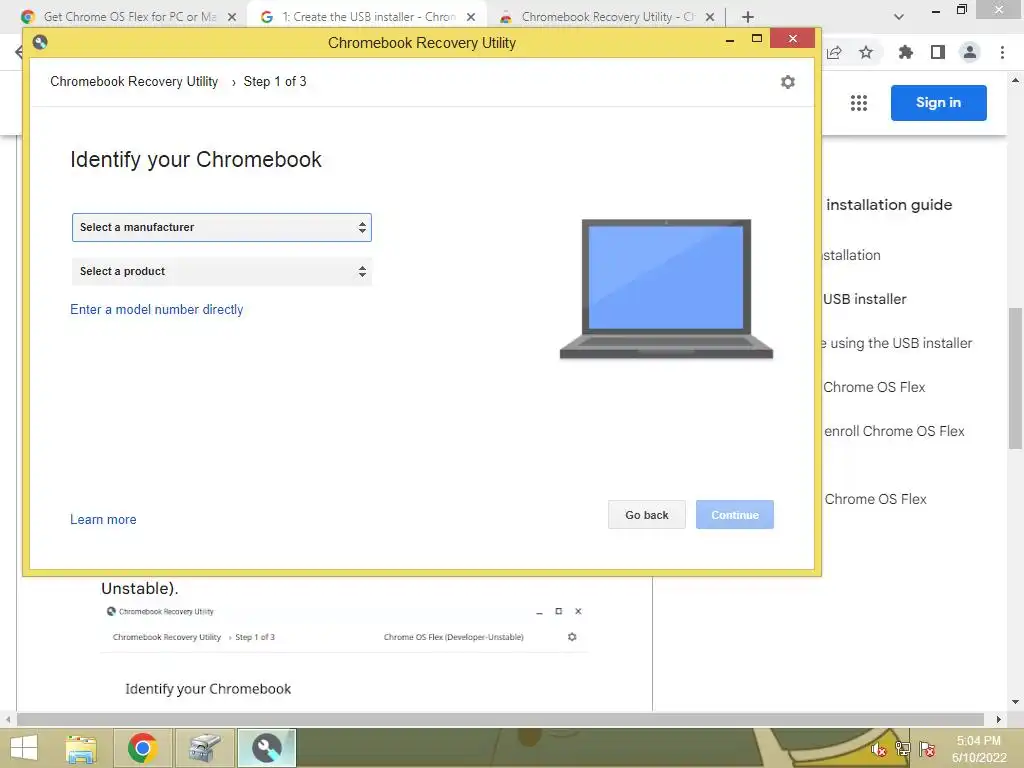Click the network tray icon
The image size is (1024, 768).
pyautogui.click(x=903, y=749)
